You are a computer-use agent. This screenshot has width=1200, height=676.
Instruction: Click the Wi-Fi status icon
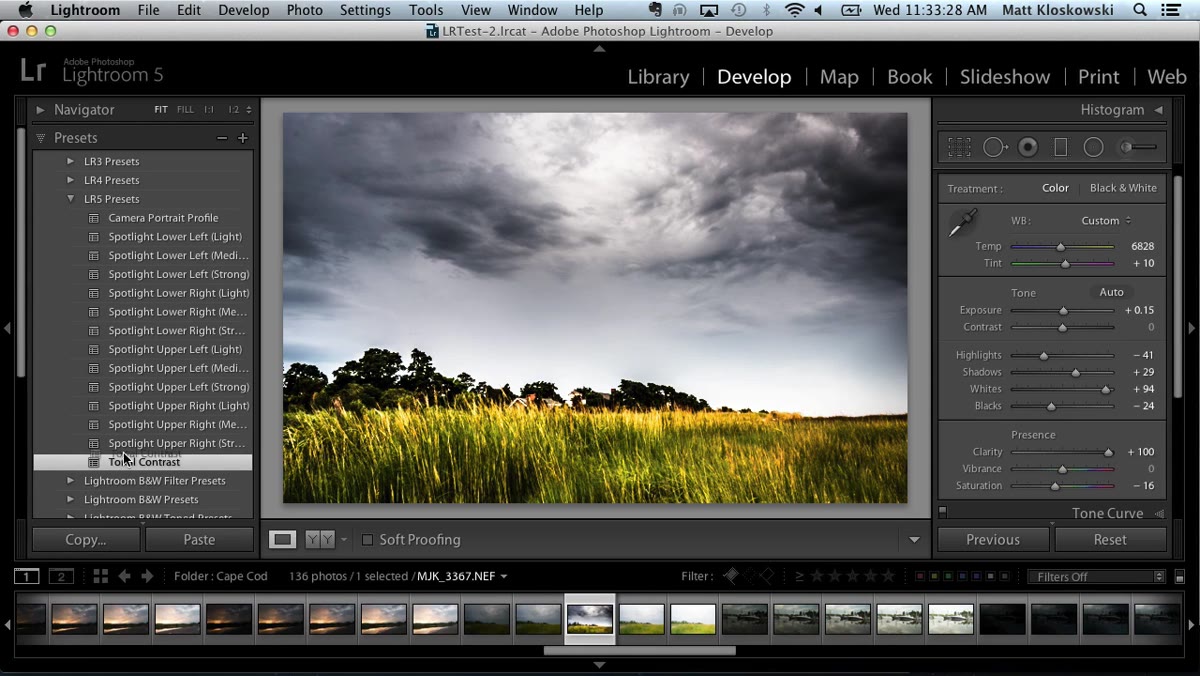(x=795, y=10)
